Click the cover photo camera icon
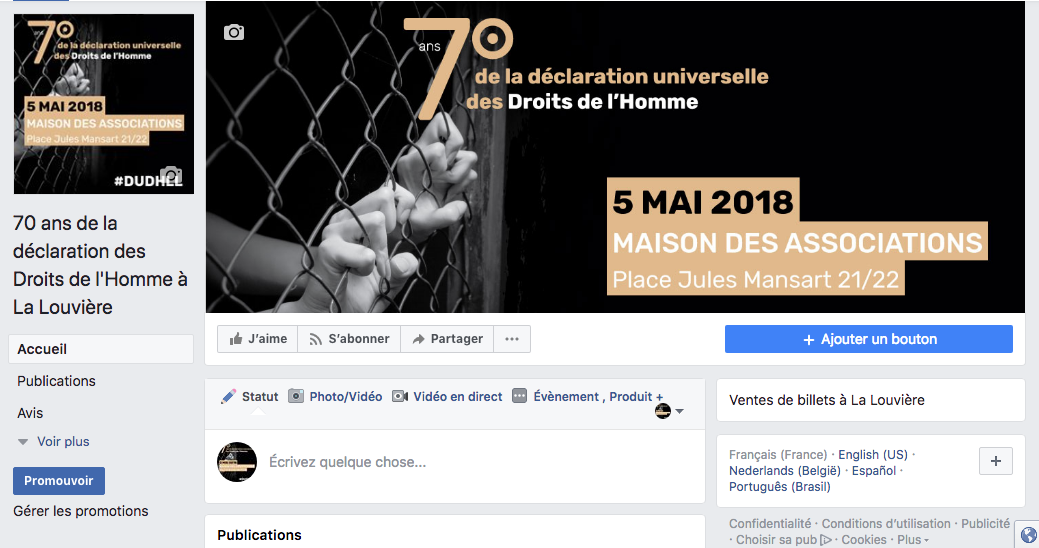Screen dimensions: 1039x548 [x=234, y=32]
